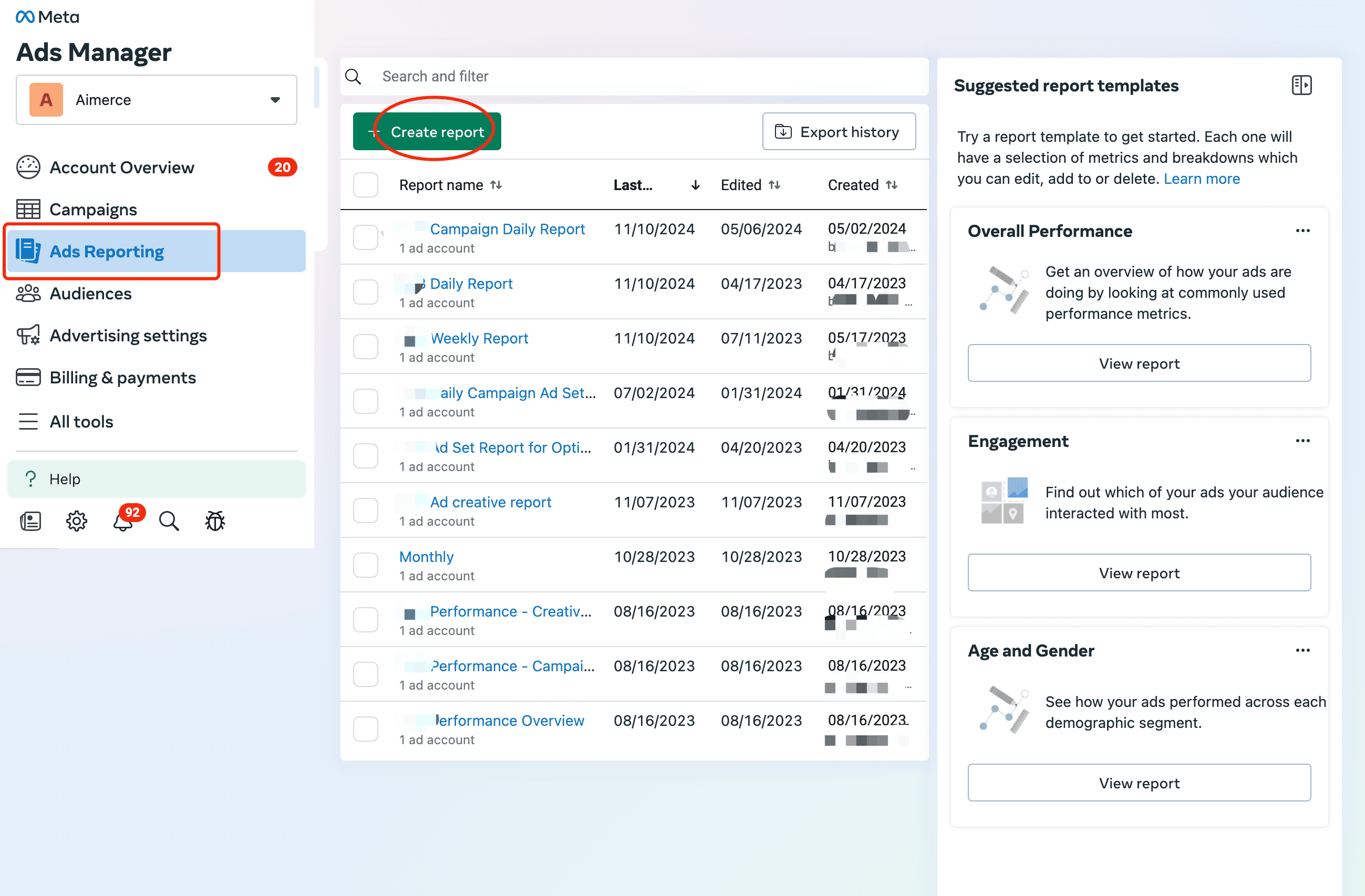Click the bug report icon

215,521
